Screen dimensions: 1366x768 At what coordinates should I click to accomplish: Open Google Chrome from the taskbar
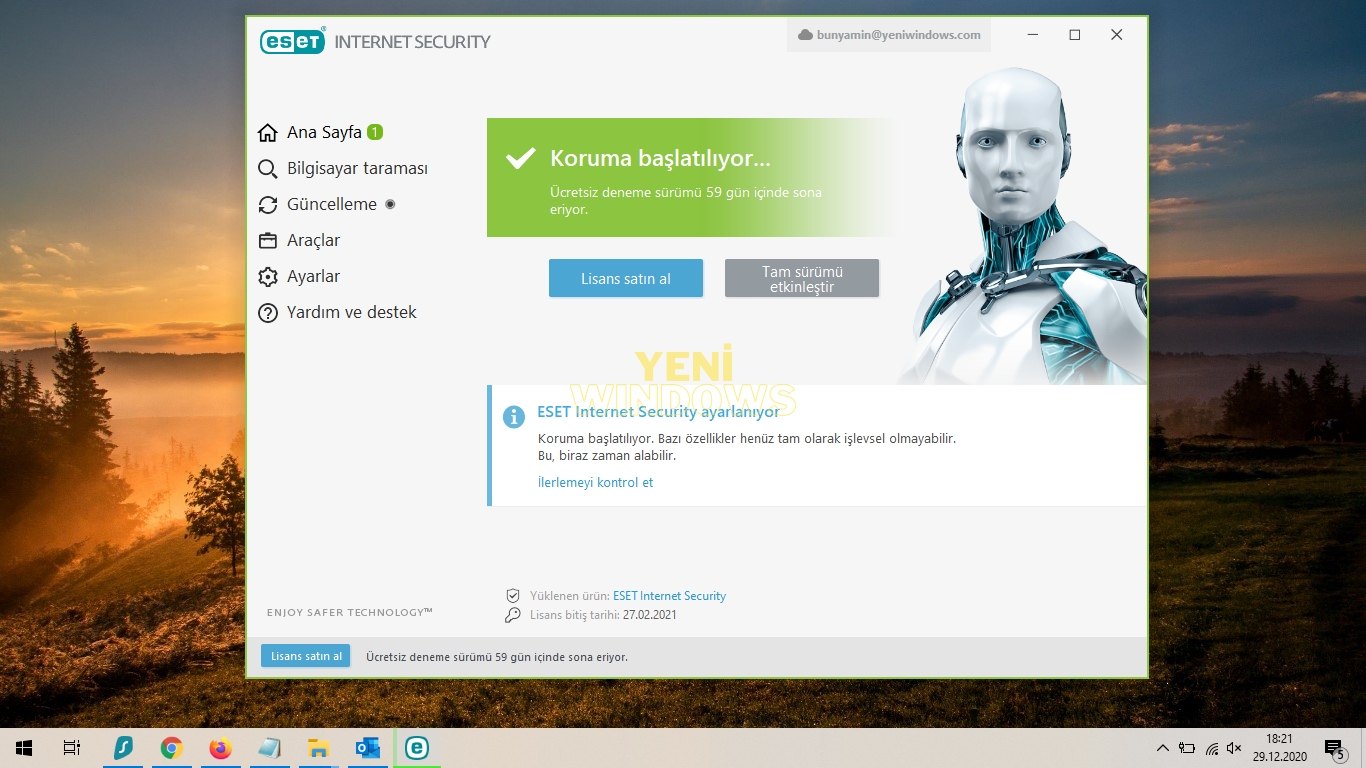coord(172,748)
